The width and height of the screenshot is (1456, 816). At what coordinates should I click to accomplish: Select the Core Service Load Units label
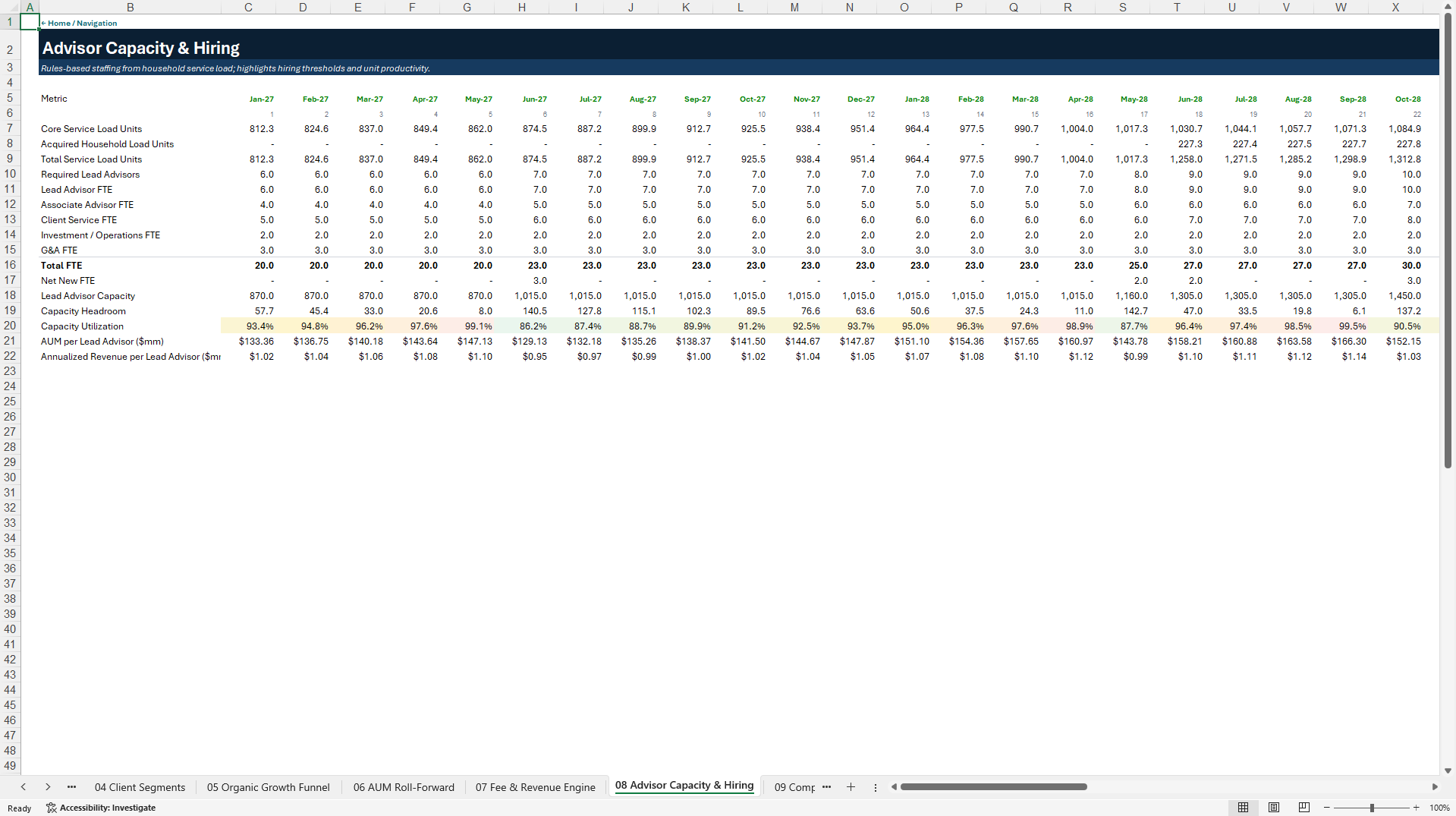point(91,129)
